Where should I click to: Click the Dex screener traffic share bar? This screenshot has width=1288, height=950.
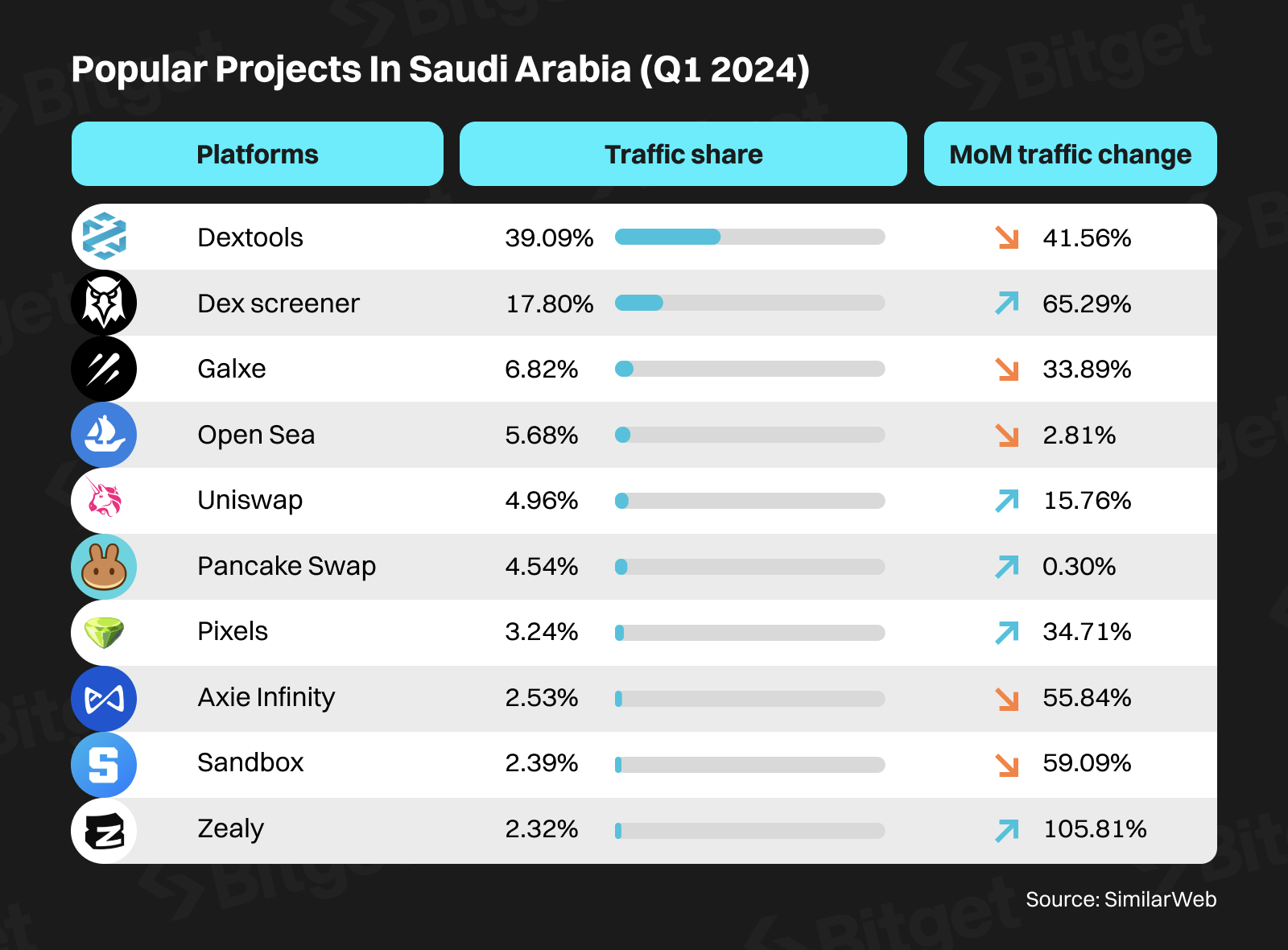click(749, 303)
